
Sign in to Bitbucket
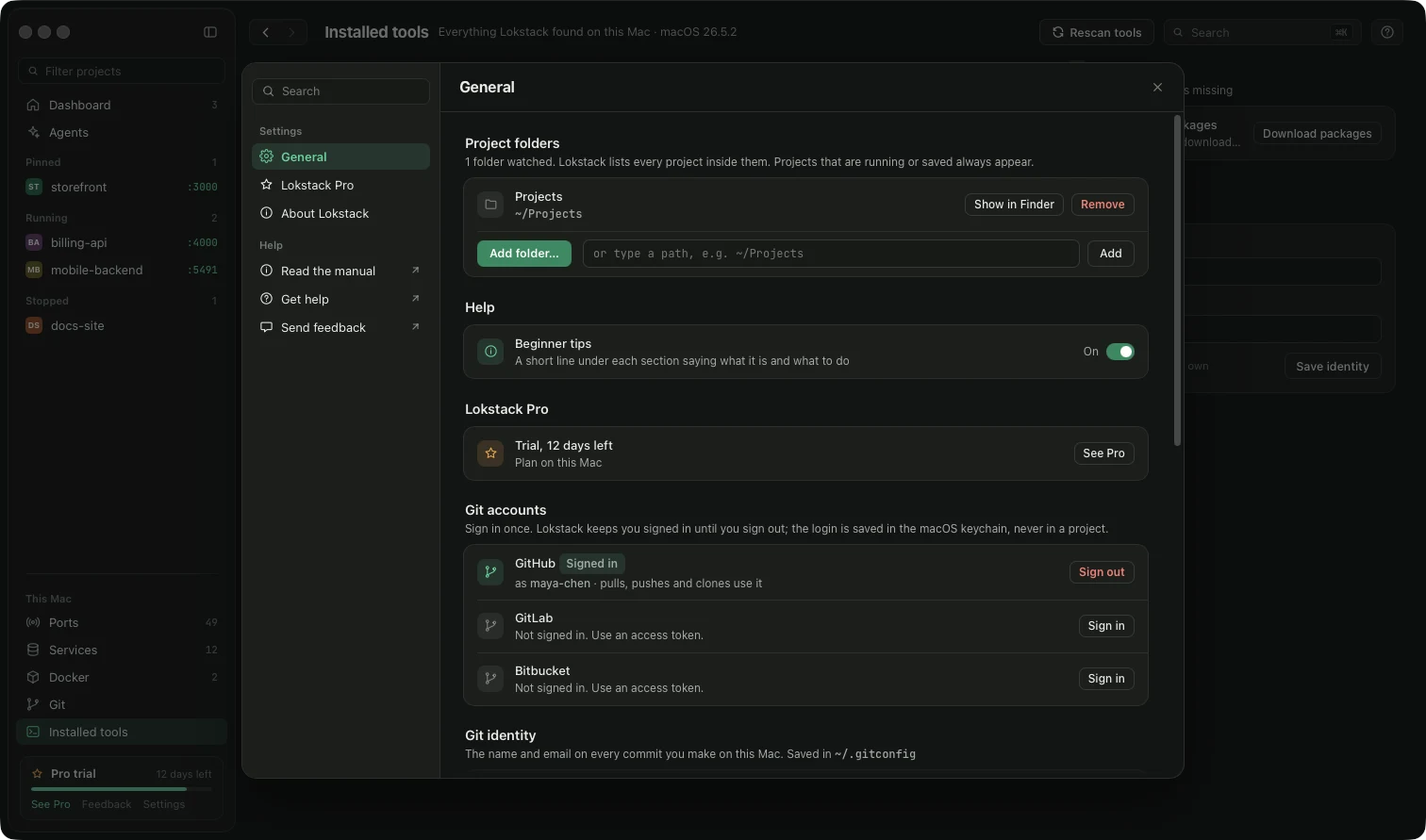[1106, 679]
